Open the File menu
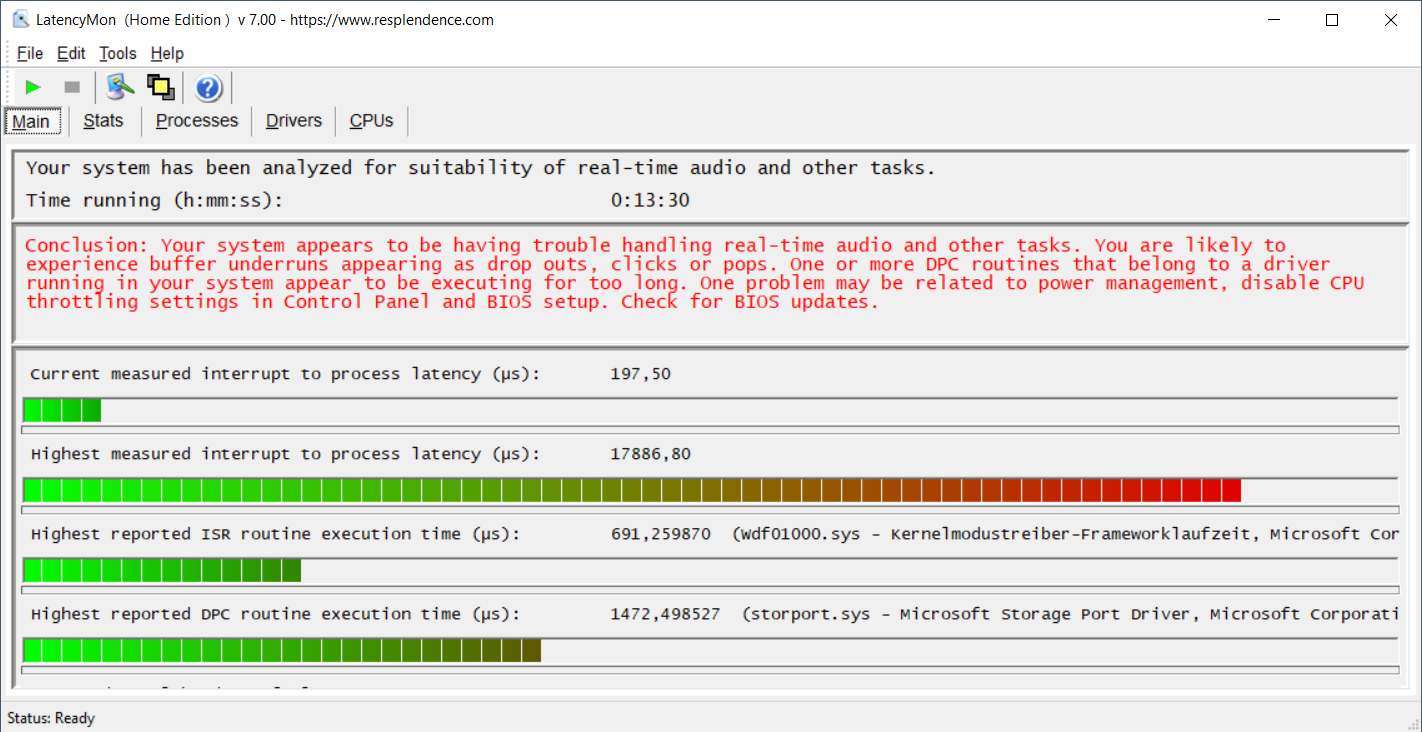1422x732 pixels. point(30,53)
